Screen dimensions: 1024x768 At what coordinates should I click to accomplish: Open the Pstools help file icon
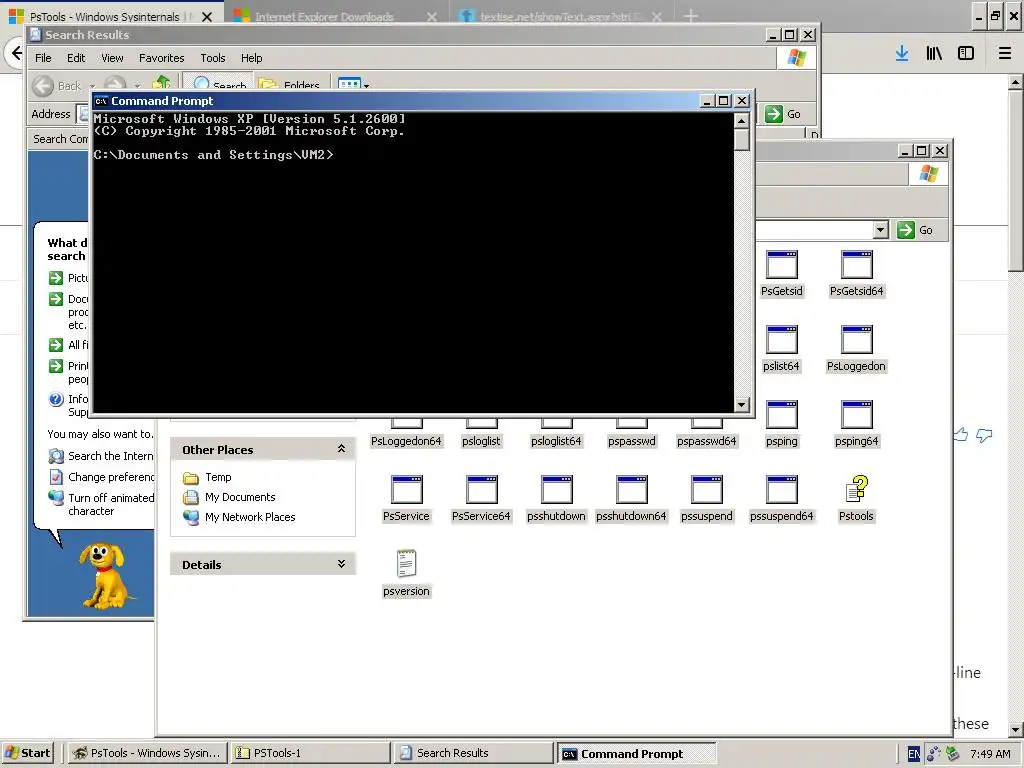click(856, 490)
